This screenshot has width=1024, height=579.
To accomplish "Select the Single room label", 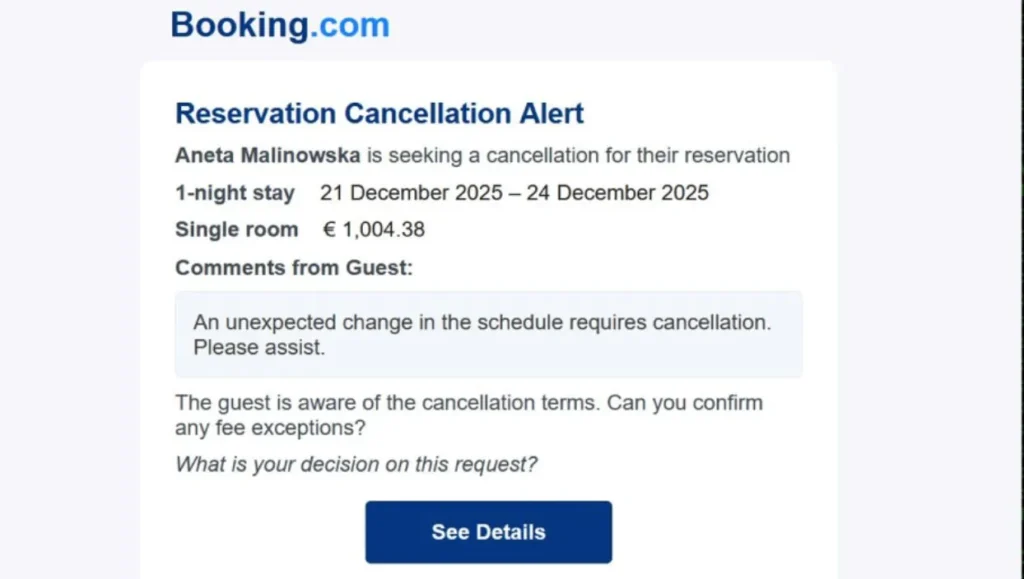I will click(236, 229).
